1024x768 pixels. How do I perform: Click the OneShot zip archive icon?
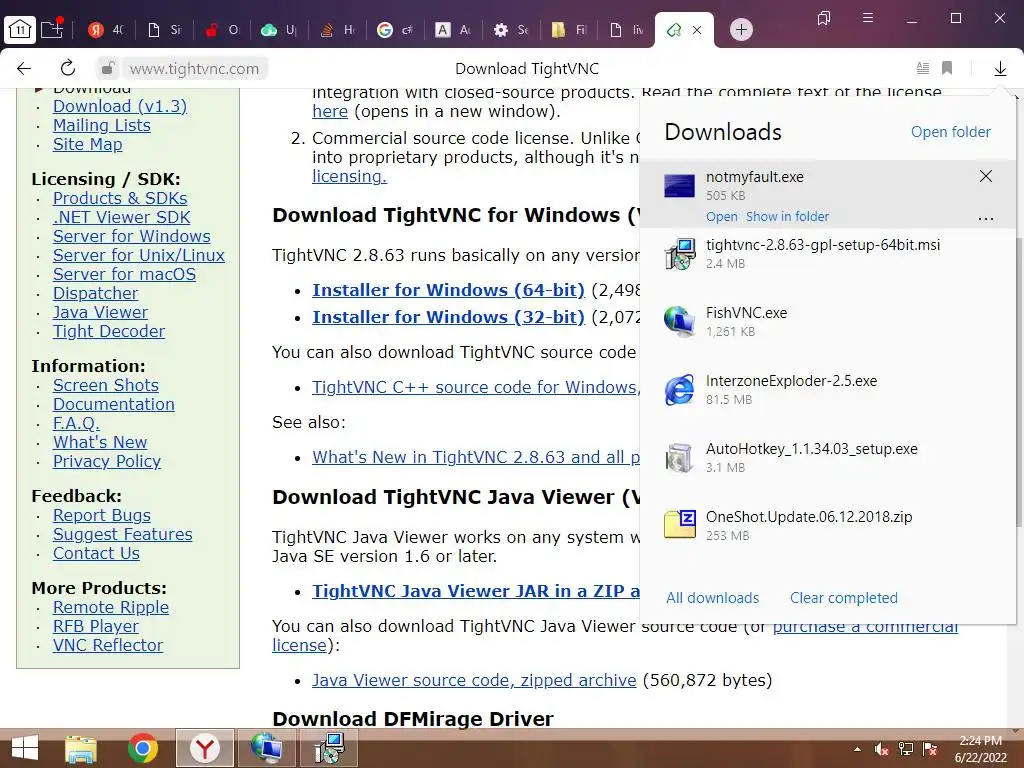[x=679, y=524]
